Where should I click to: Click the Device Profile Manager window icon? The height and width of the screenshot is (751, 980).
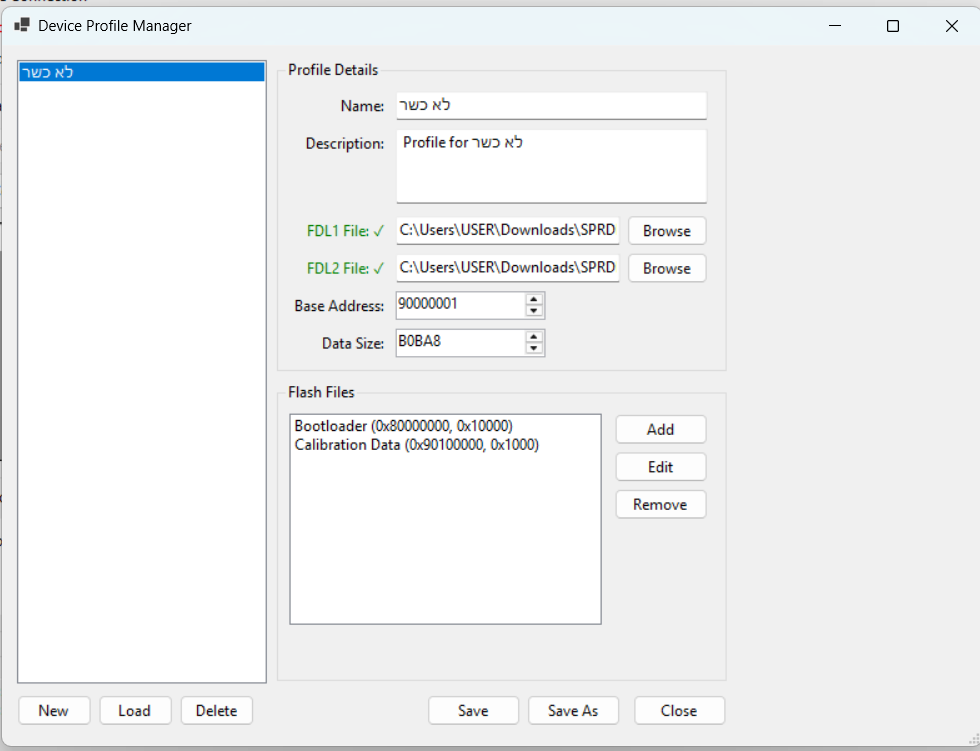[21, 26]
